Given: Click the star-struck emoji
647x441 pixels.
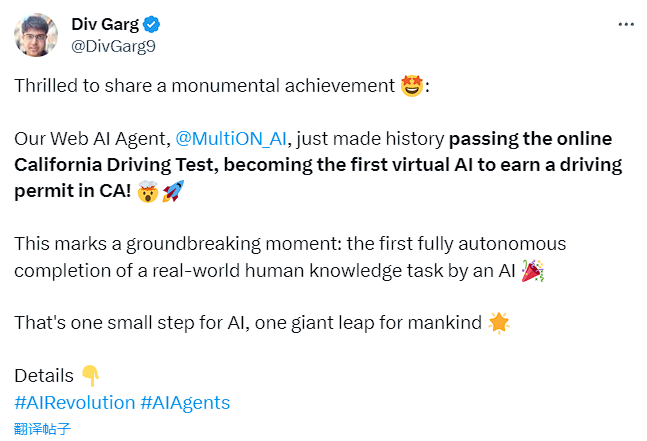Looking at the screenshot, I should [x=411, y=86].
